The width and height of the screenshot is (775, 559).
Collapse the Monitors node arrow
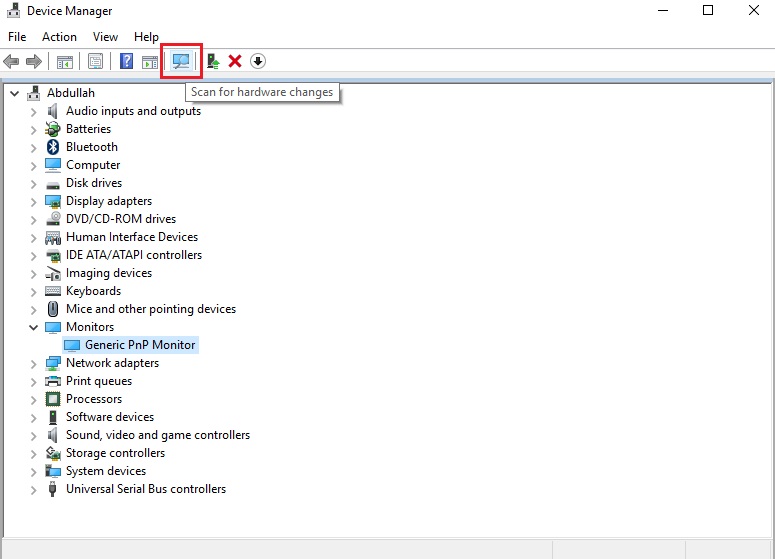(x=33, y=327)
